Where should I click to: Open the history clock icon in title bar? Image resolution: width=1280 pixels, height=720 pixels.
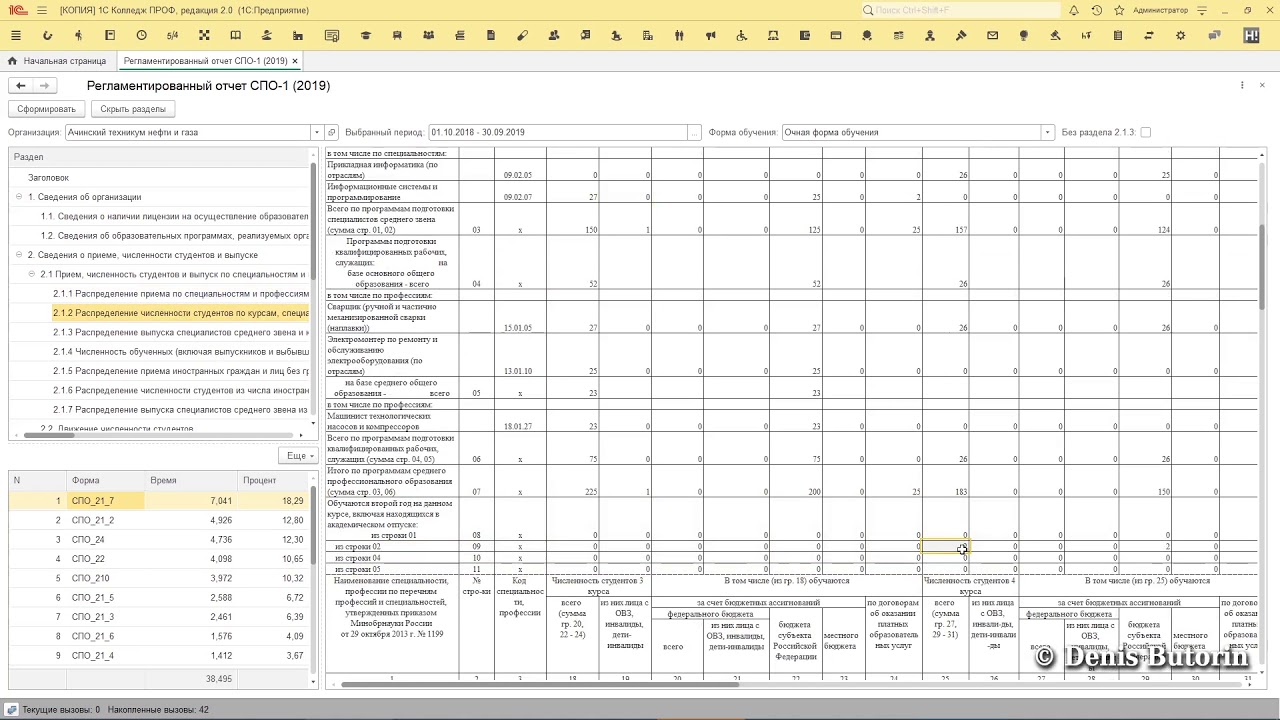[x=1097, y=10]
